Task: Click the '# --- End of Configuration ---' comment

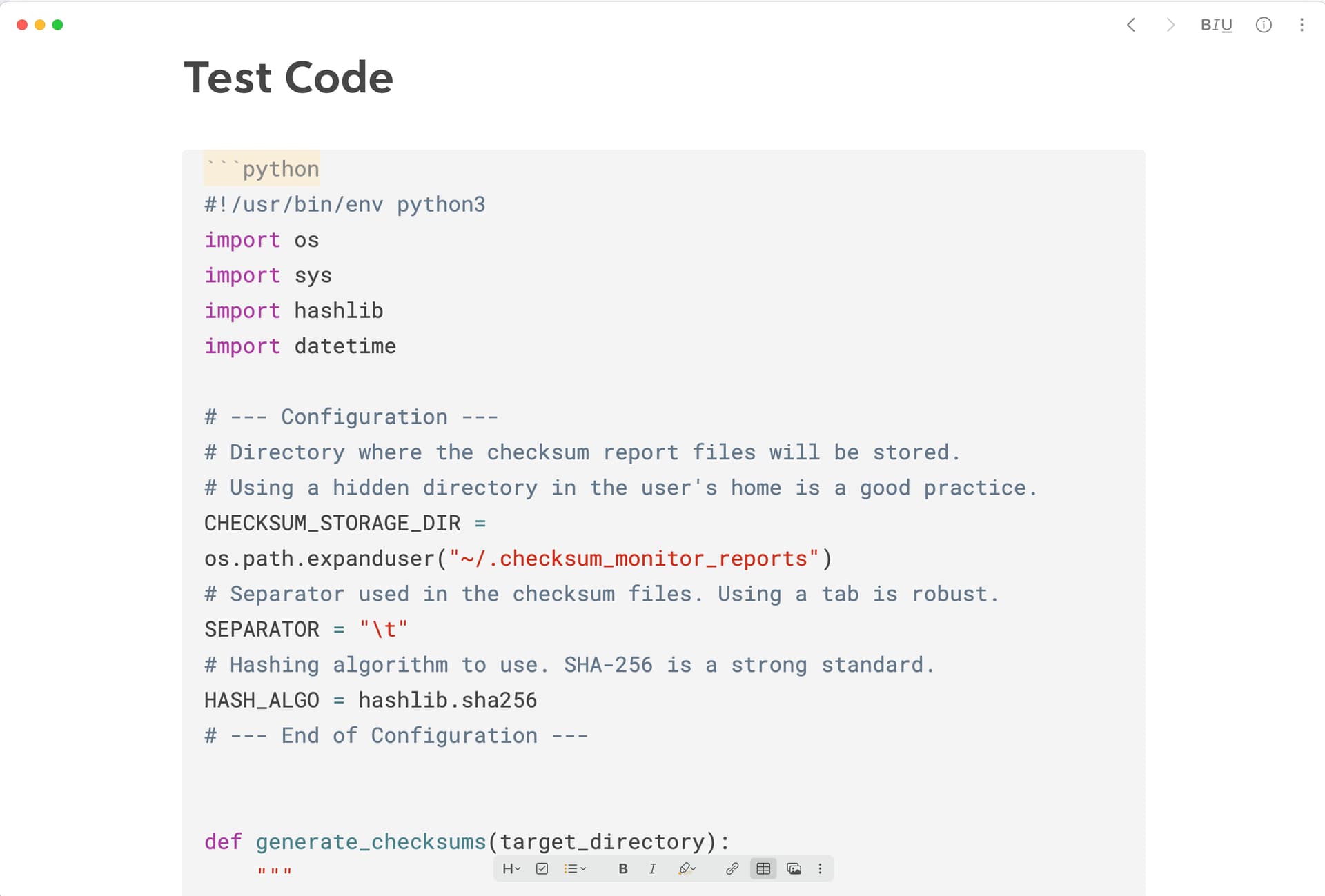Action: click(396, 735)
